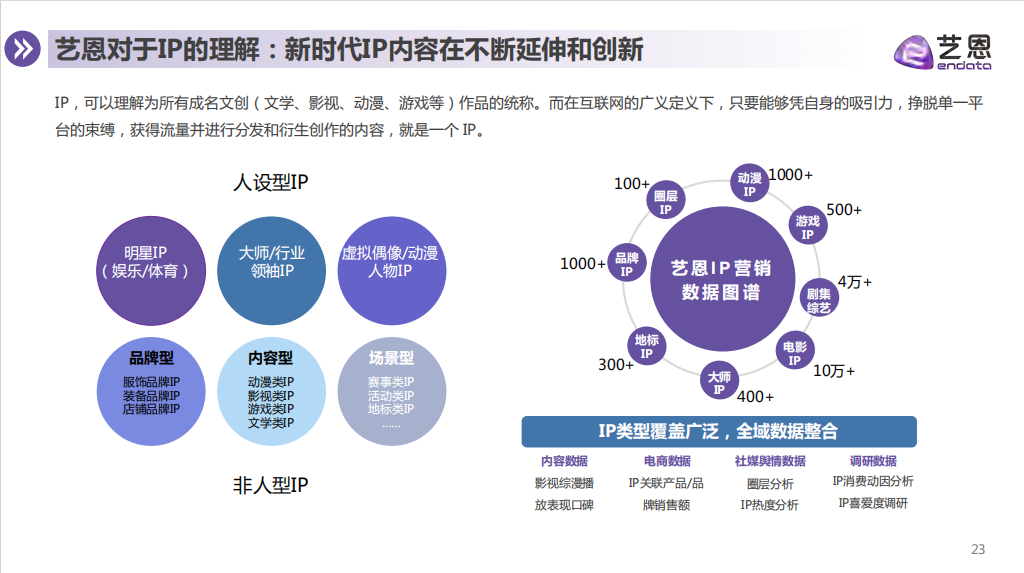Click the IP类型覆盖广泛 blue banner
This screenshot has width=1024, height=573.
(718, 431)
